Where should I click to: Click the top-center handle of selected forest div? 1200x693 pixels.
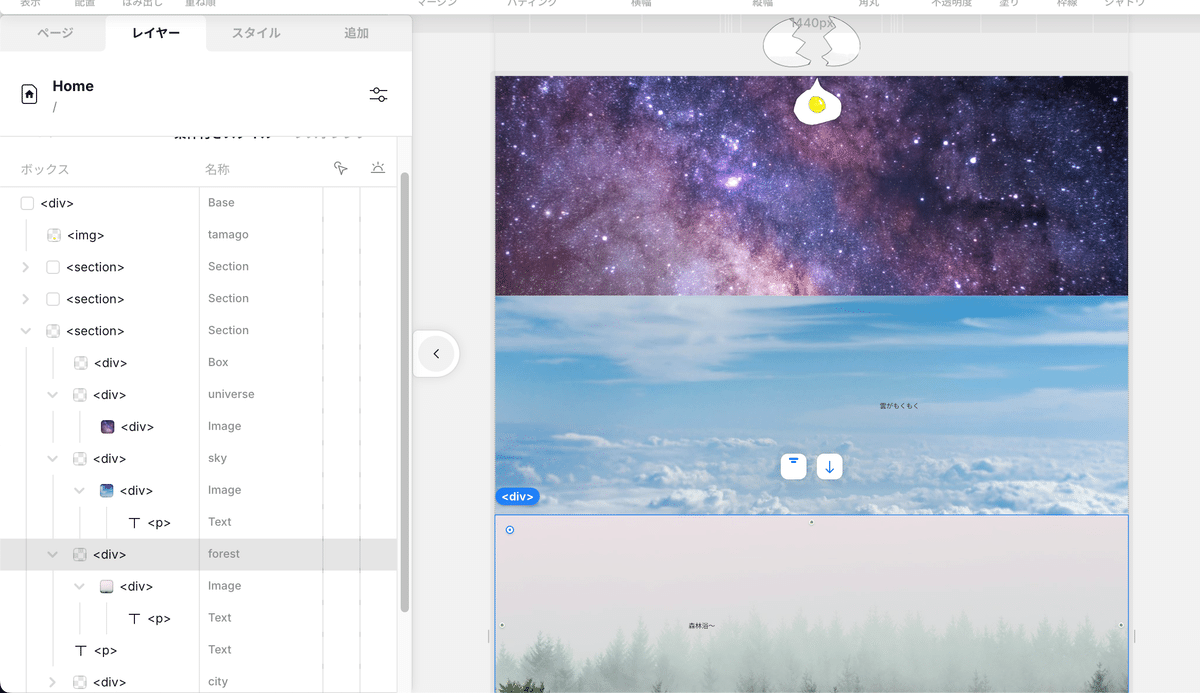coord(811,522)
